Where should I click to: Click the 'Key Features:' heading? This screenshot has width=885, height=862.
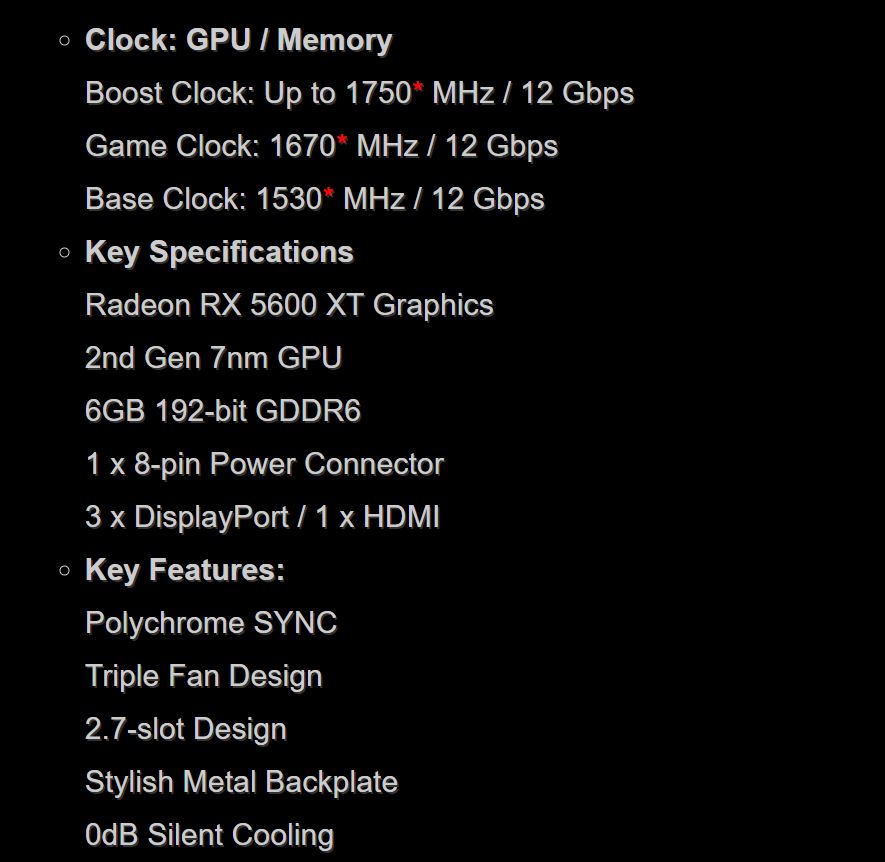tap(185, 570)
